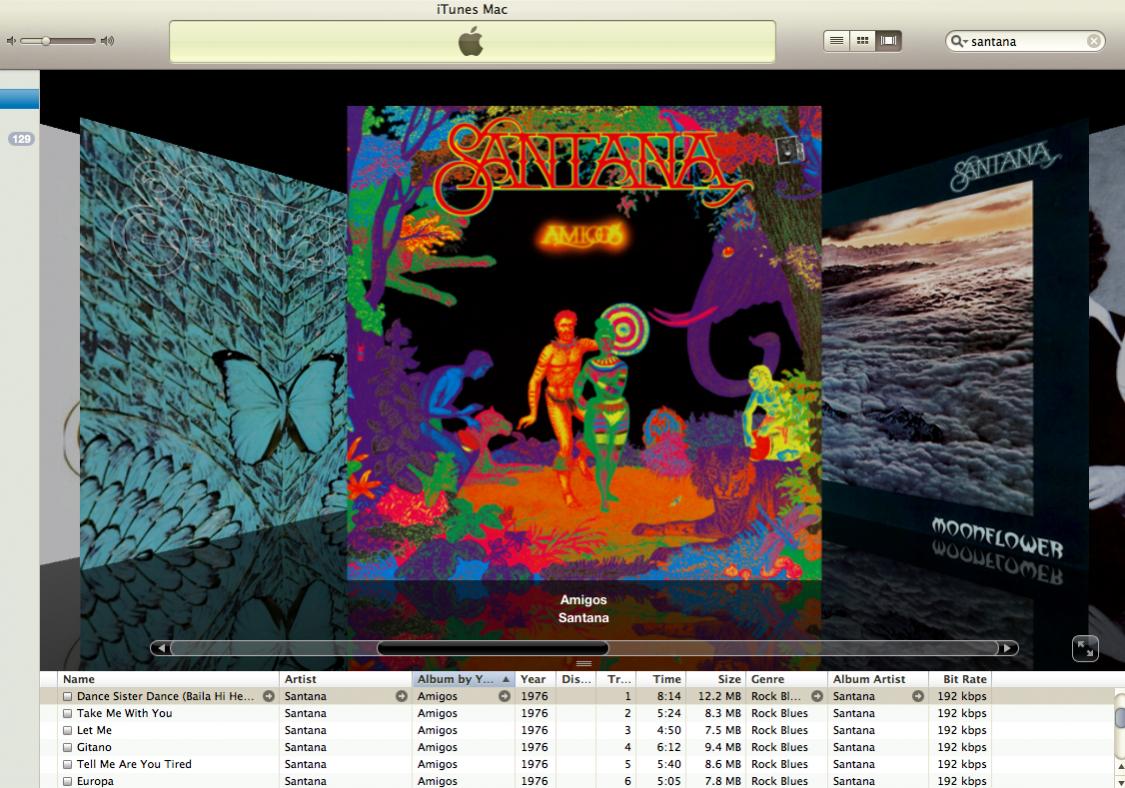Sort by Artist column header

(x=345, y=679)
